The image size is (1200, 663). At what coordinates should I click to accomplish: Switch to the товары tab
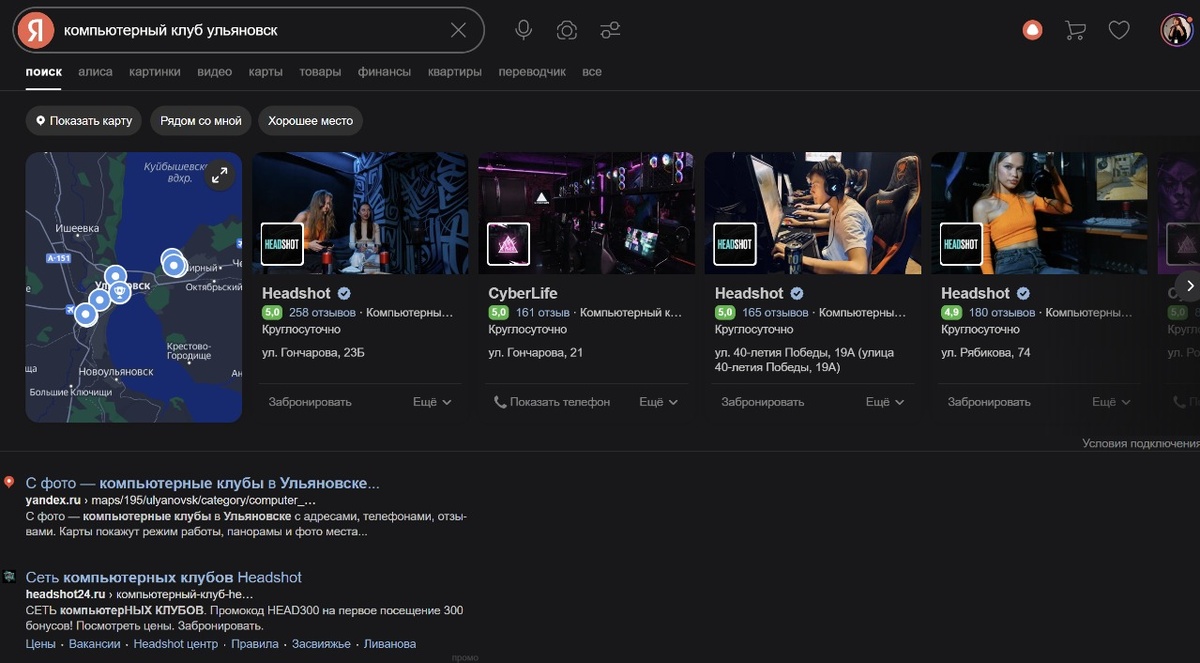(x=320, y=72)
